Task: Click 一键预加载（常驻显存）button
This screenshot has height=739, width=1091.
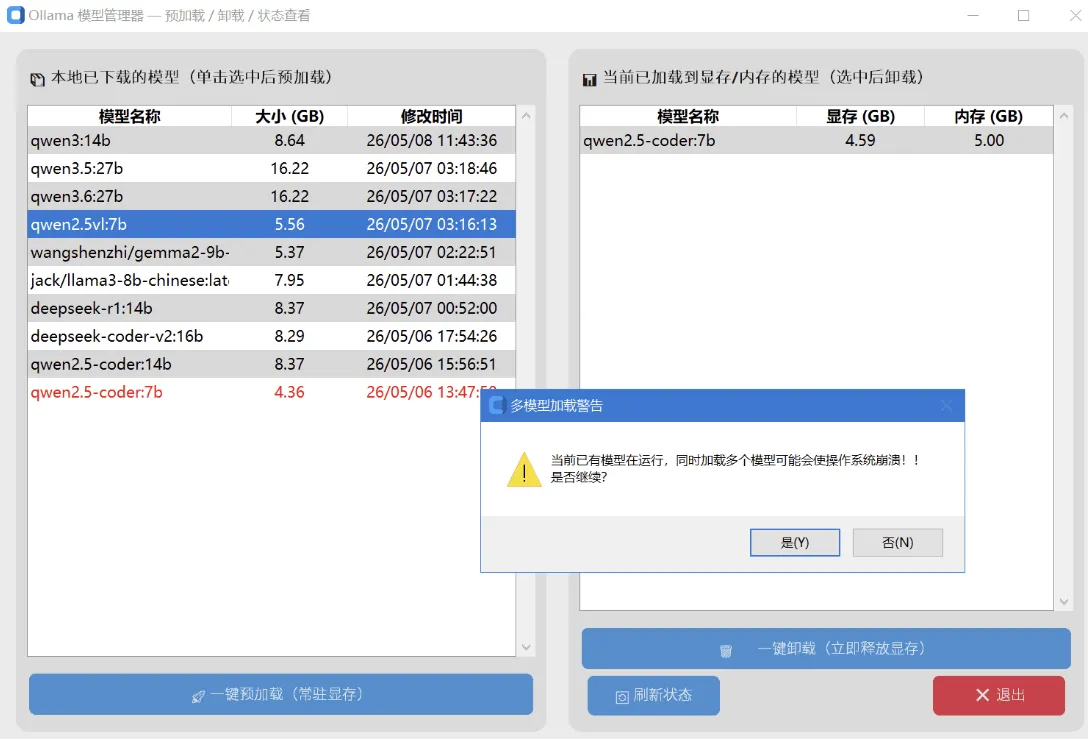Action: click(281, 694)
